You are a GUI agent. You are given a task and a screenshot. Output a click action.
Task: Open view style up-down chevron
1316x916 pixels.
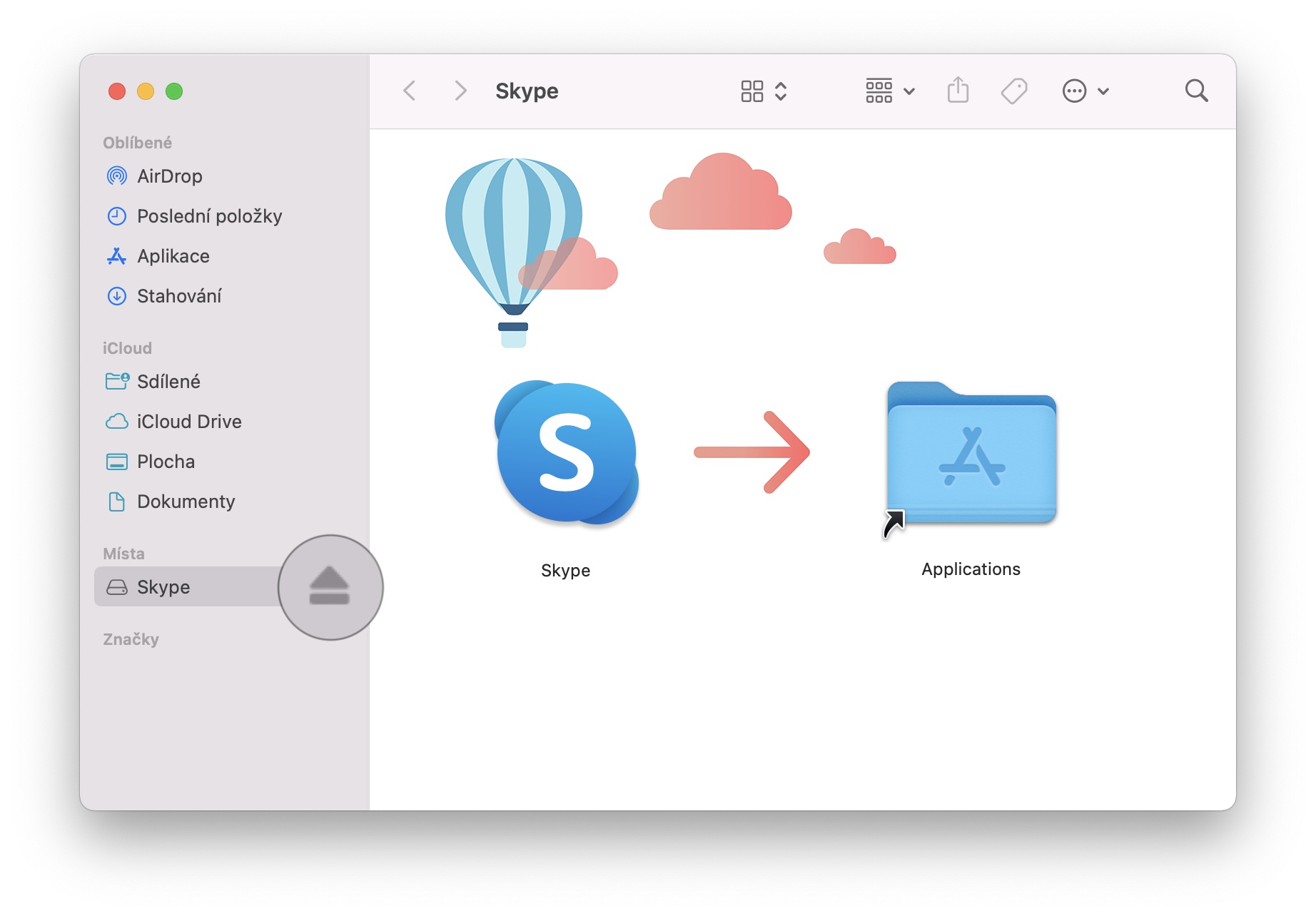(x=781, y=91)
